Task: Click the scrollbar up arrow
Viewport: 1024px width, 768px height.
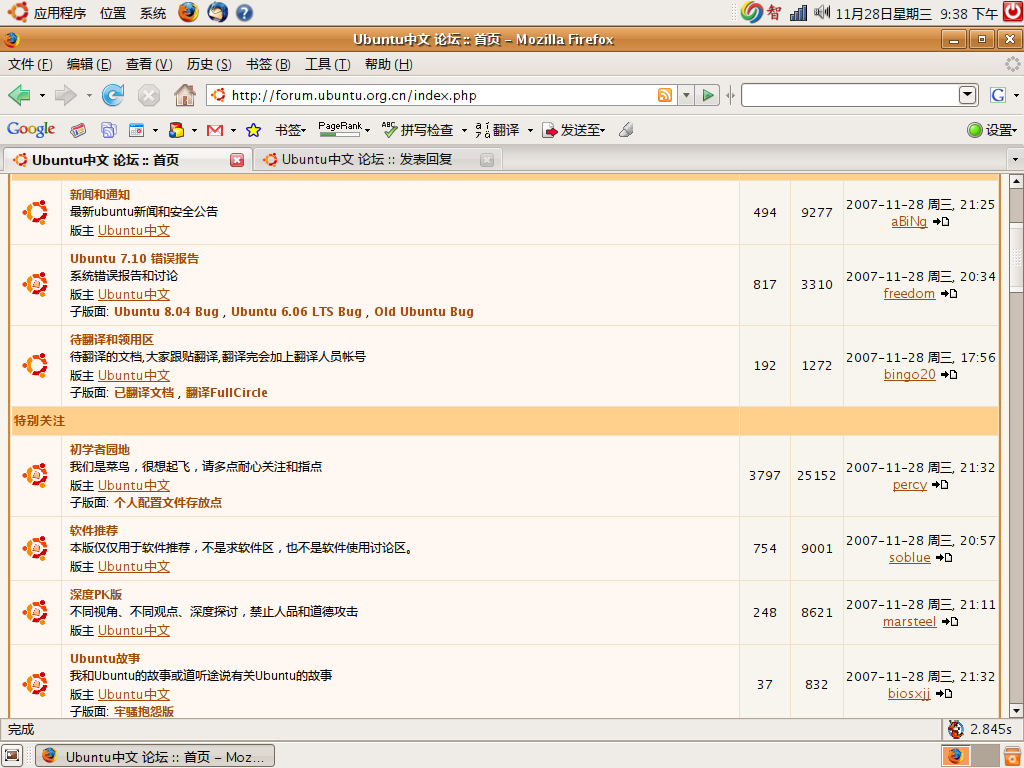Action: point(1016,181)
